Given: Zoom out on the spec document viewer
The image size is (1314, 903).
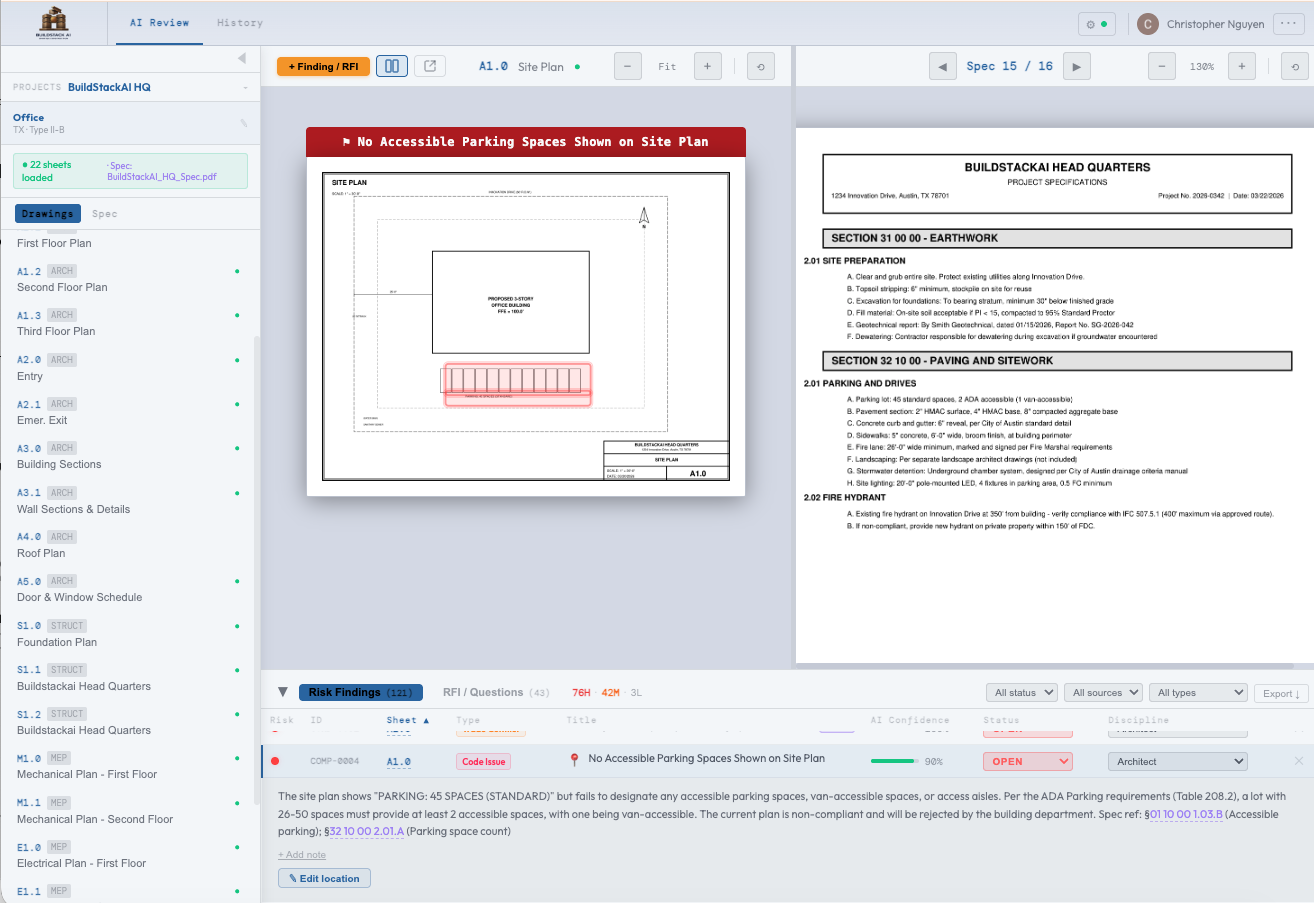Looking at the screenshot, I should [1161, 66].
